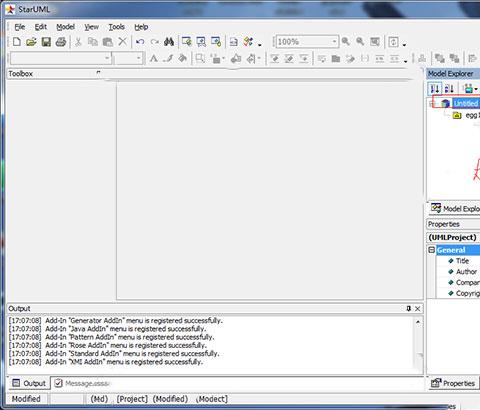Click the Font 'A' icon
Viewport: 480px width, 410px height.
pyautogui.click(x=153, y=59)
